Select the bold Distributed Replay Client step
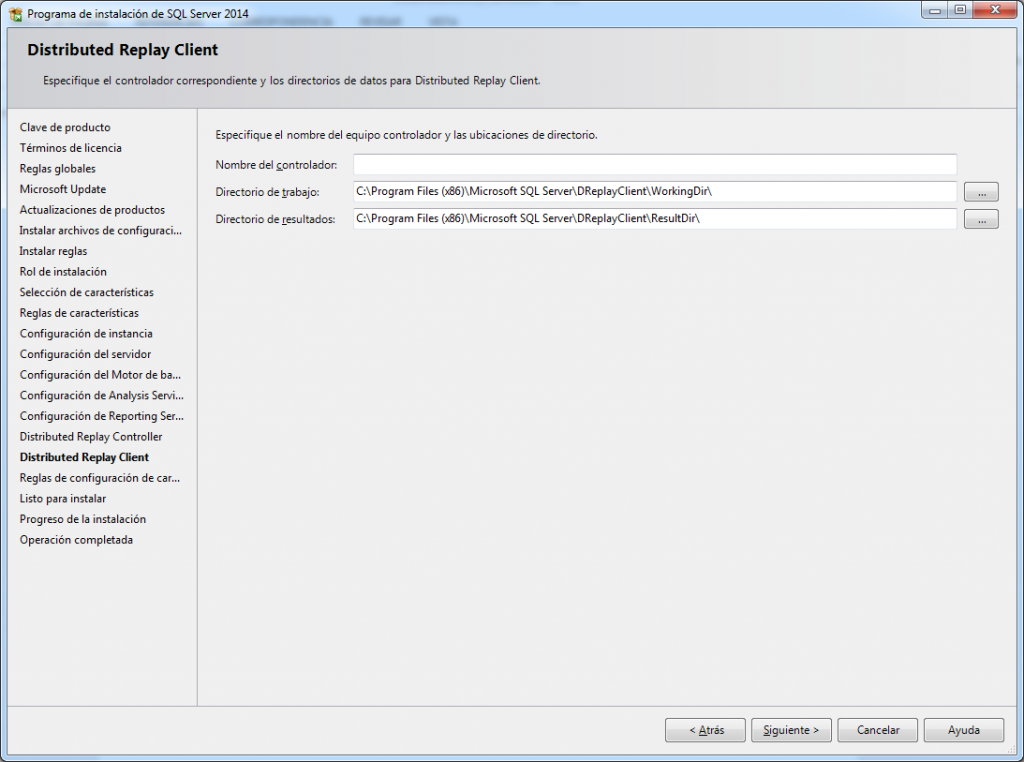The height and width of the screenshot is (762, 1024). click(84, 457)
